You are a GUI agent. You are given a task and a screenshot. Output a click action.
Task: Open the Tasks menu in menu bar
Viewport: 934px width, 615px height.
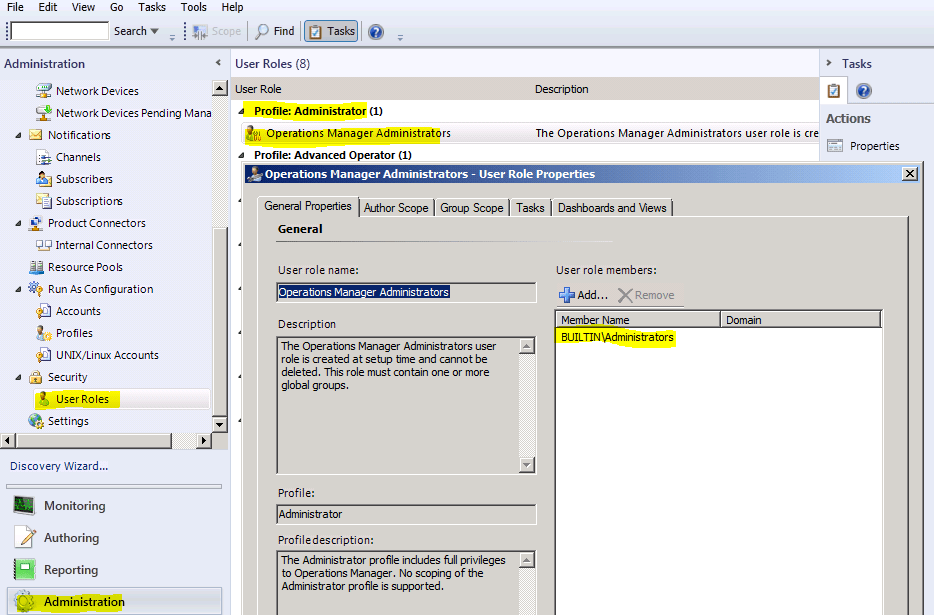(152, 7)
